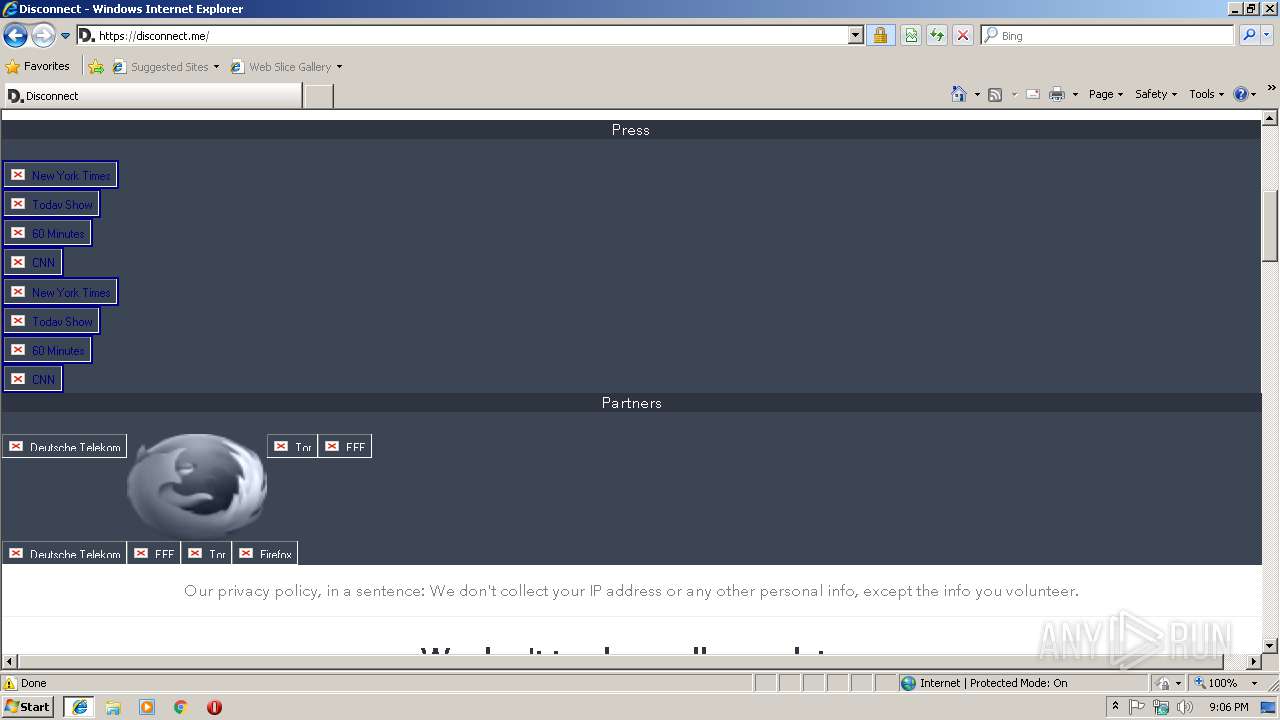Open Windows Explorer folder taskbar icon
This screenshot has width=1280, height=720.
(x=113, y=707)
